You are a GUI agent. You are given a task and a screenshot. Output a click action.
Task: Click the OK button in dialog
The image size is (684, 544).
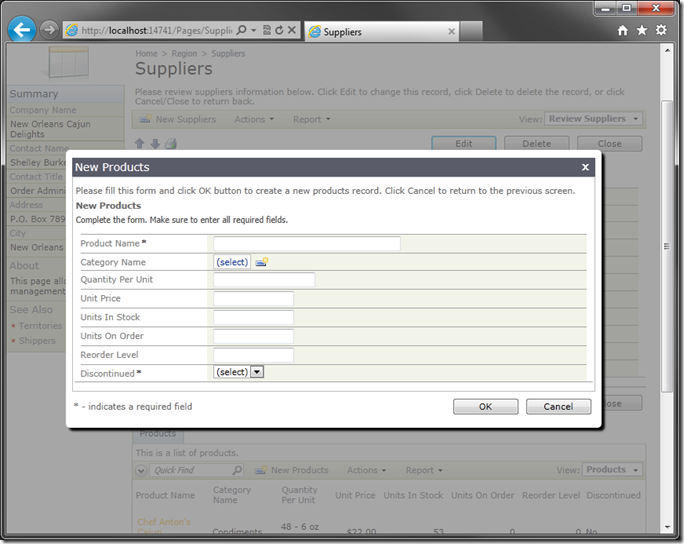coord(486,407)
